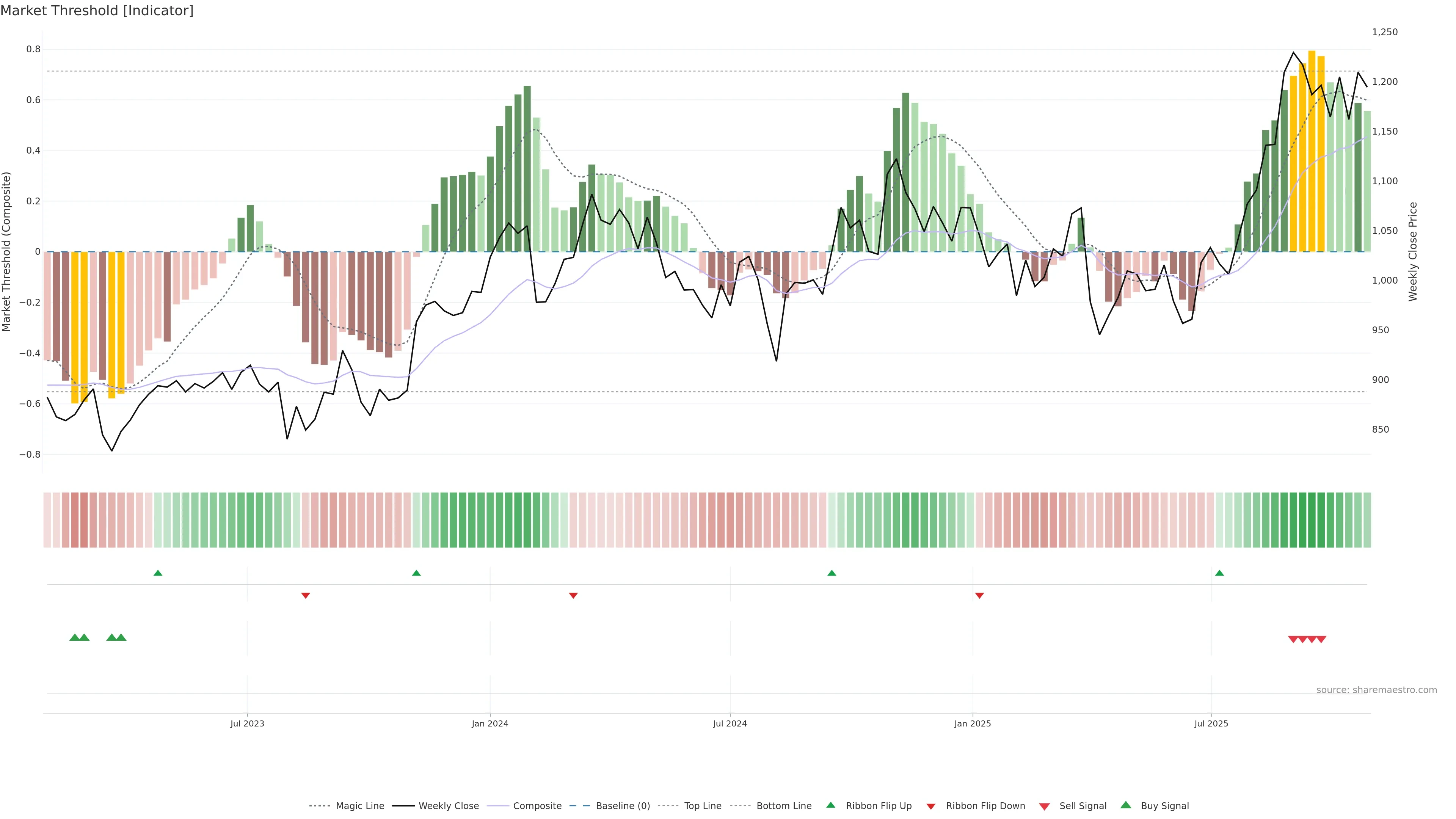This screenshot has height=819, width=1456.
Task: Click the source: sharemaestro.com text
Action: pos(1376,690)
